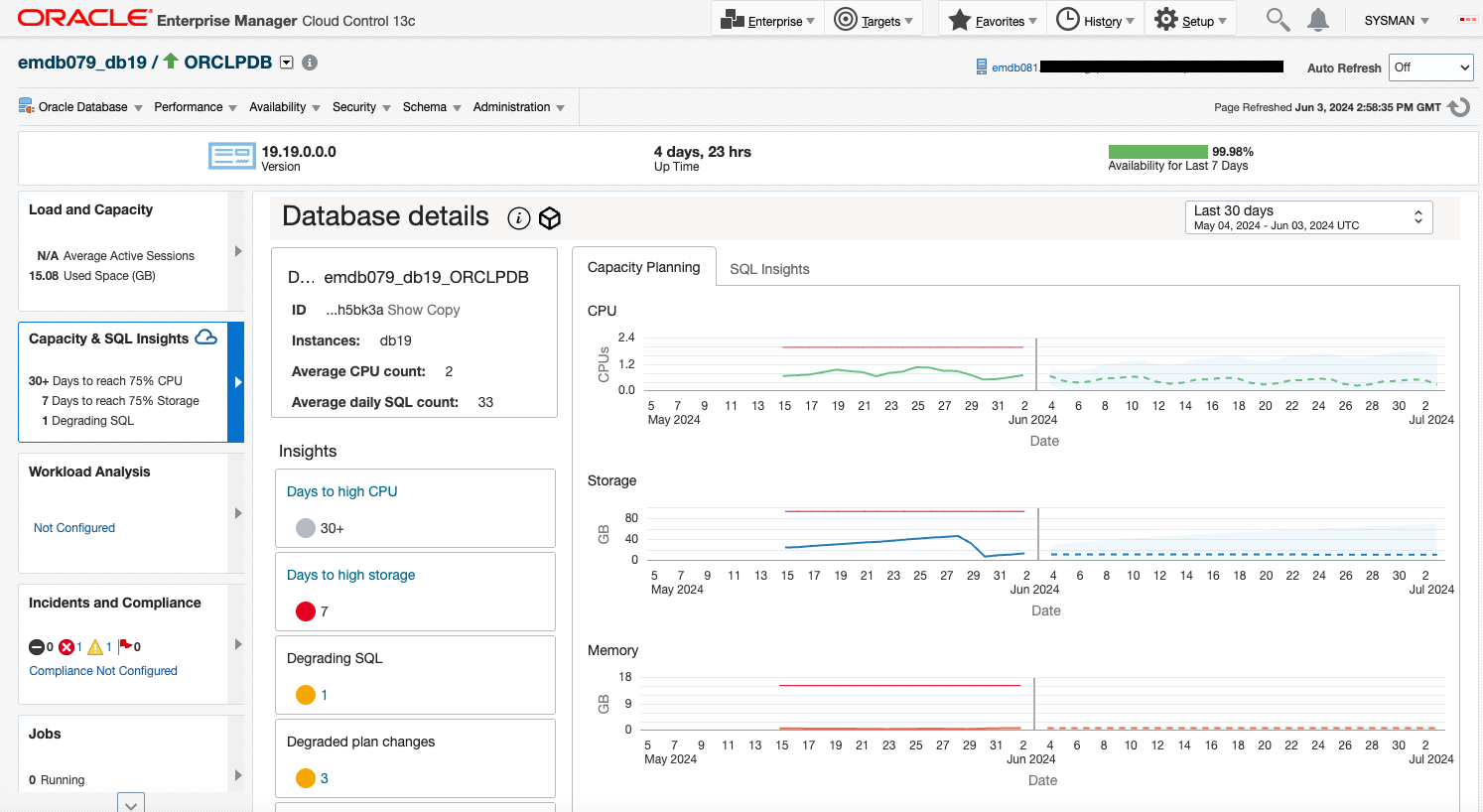Open the Auto Refresh dropdown
The height and width of the screenshot is (812, 1483).
1430,68
